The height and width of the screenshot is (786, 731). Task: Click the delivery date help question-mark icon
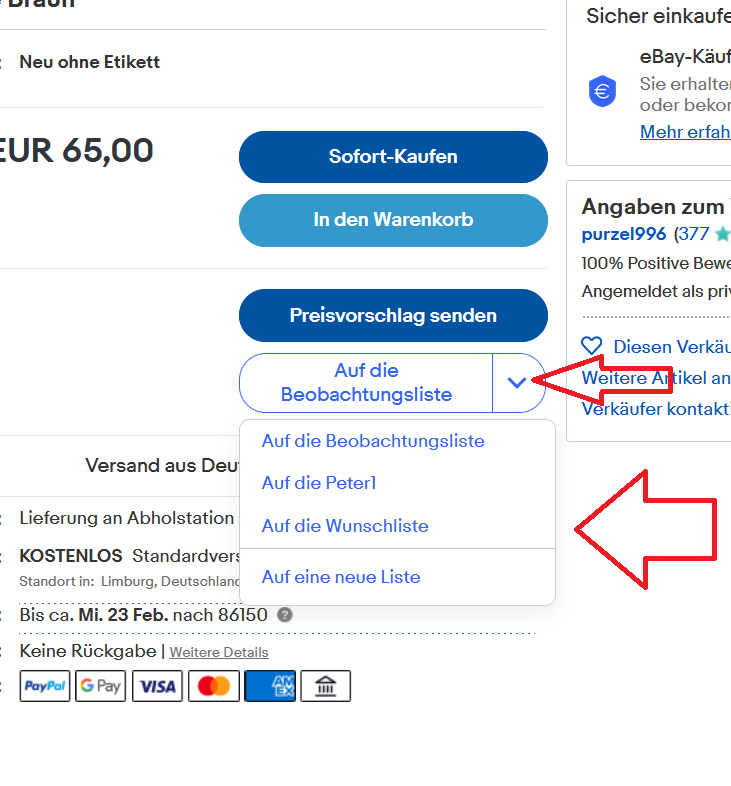pyautogui.click(x=285, y=615)
